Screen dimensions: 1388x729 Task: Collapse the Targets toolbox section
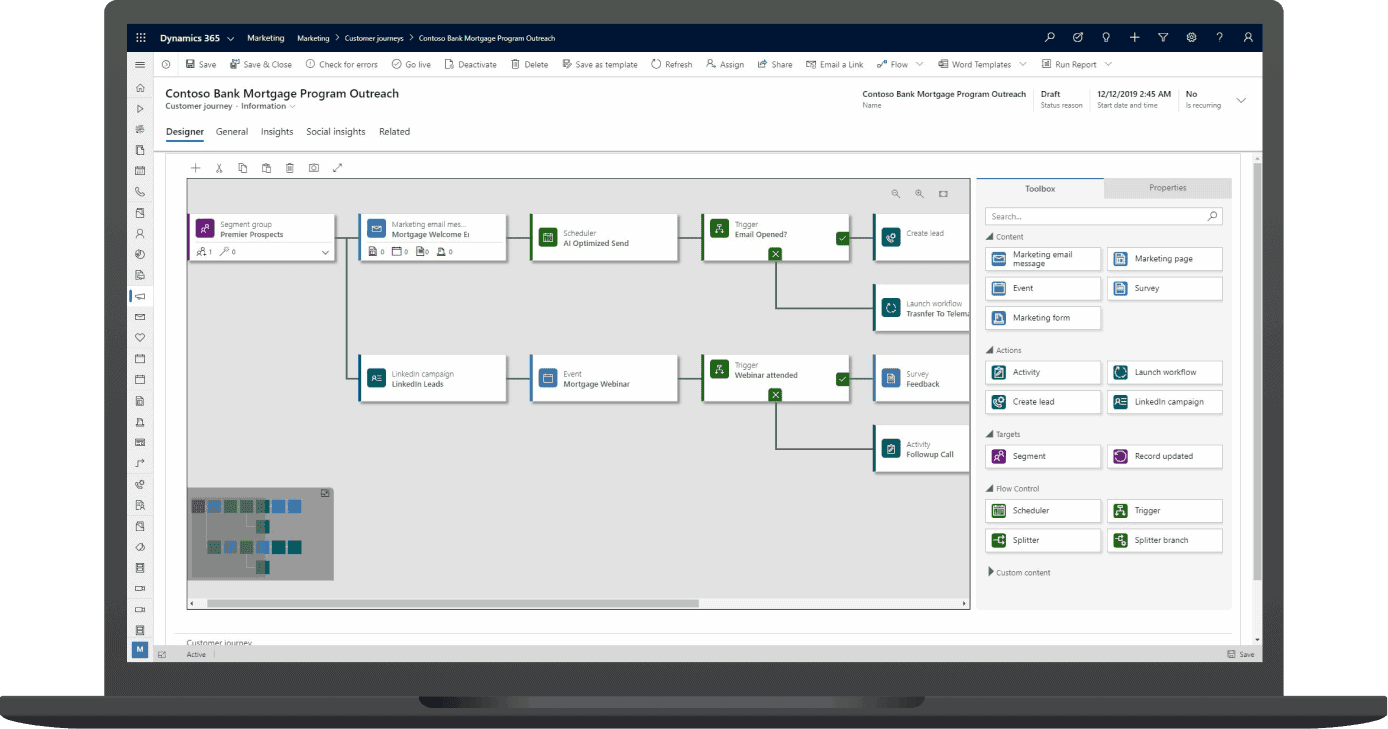tap(990, 435)
